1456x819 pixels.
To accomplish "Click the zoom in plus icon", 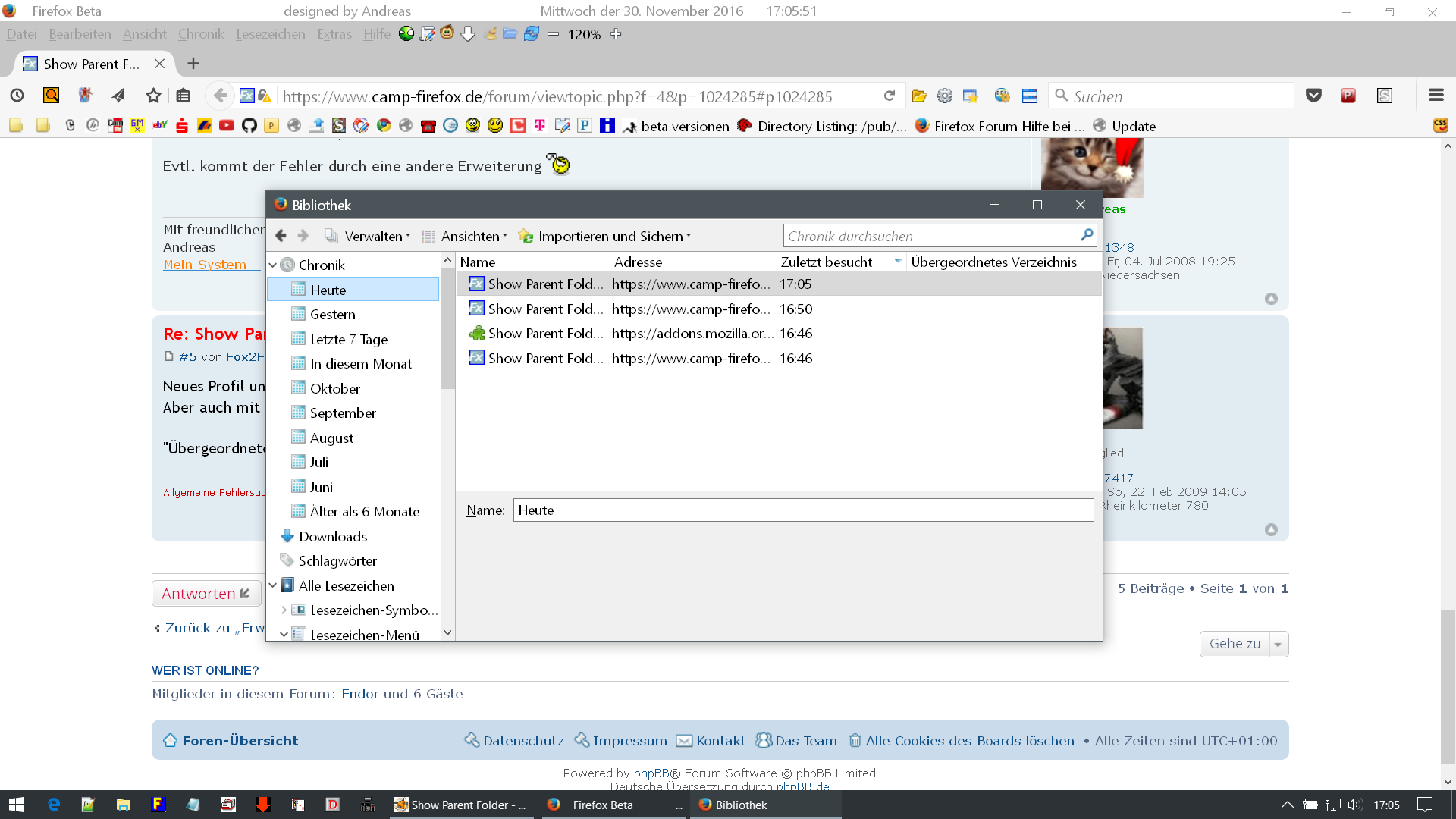I will click(616, 34).
